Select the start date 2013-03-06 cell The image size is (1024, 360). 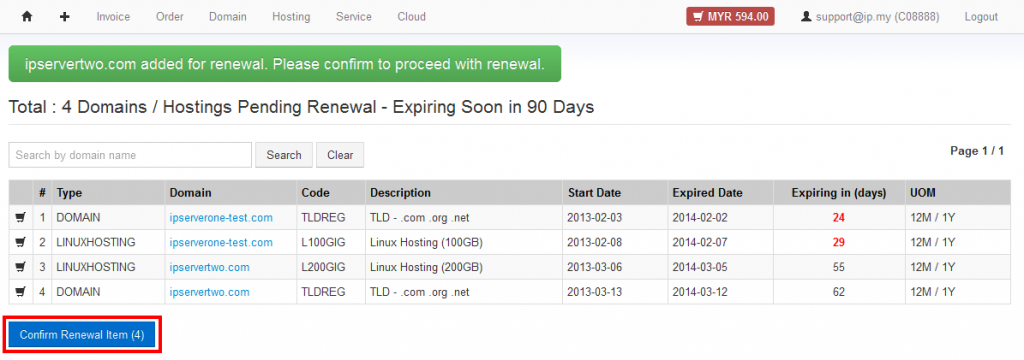coord(615,267)
